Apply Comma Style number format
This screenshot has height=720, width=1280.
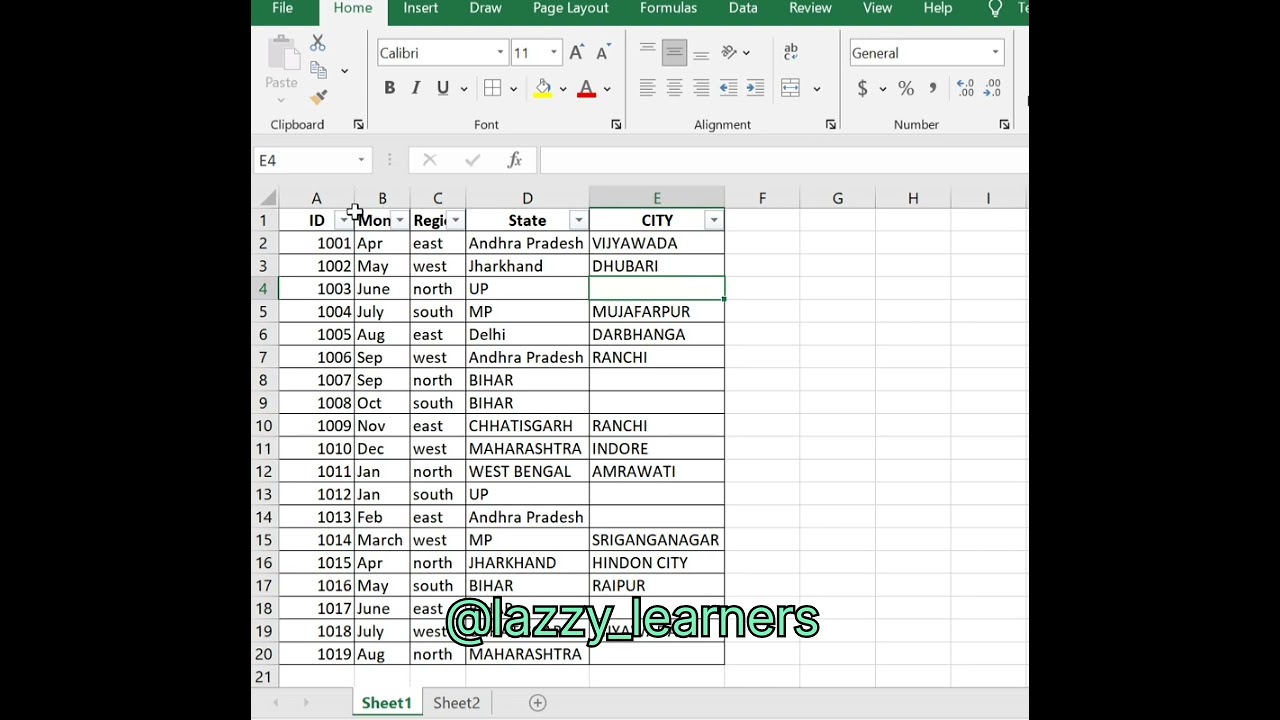(933, 88)
